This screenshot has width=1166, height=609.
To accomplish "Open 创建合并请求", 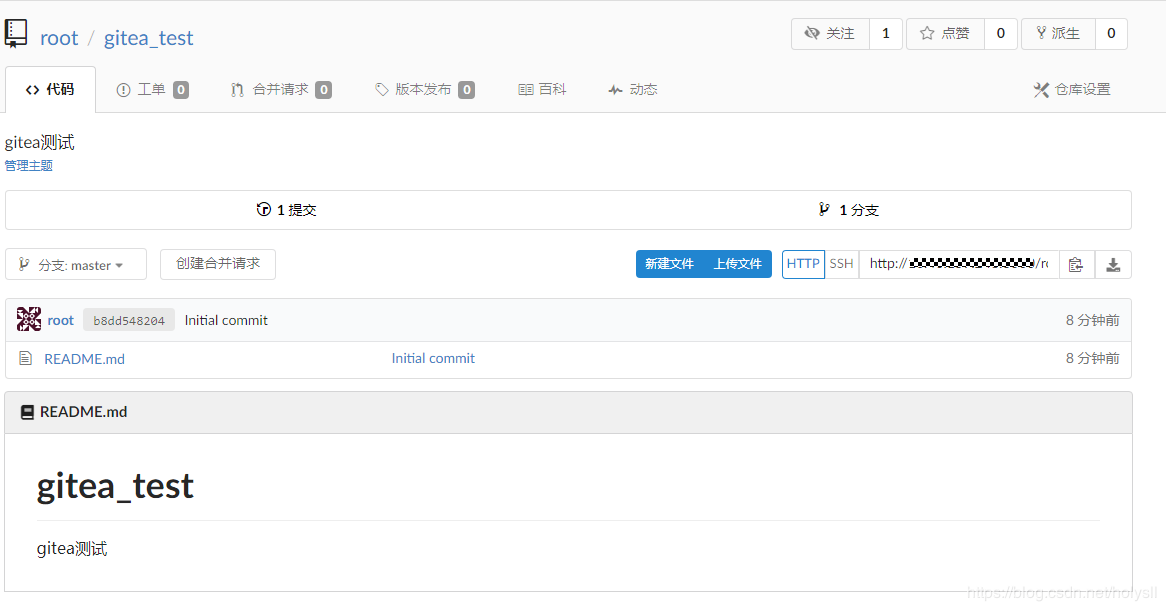I will (x=217, y=264).
